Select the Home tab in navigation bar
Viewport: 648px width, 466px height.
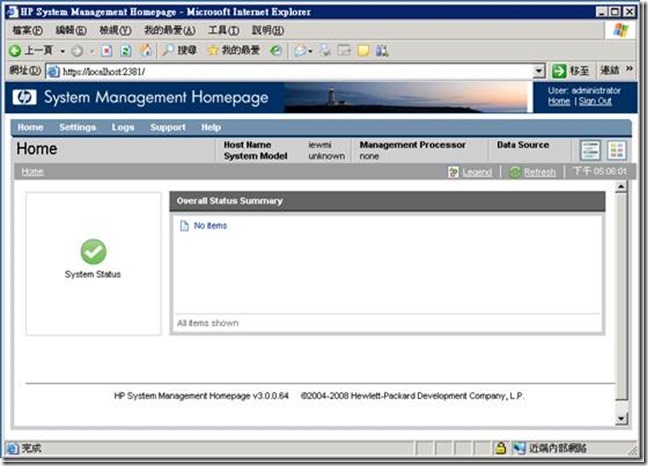tap(30, 127)
